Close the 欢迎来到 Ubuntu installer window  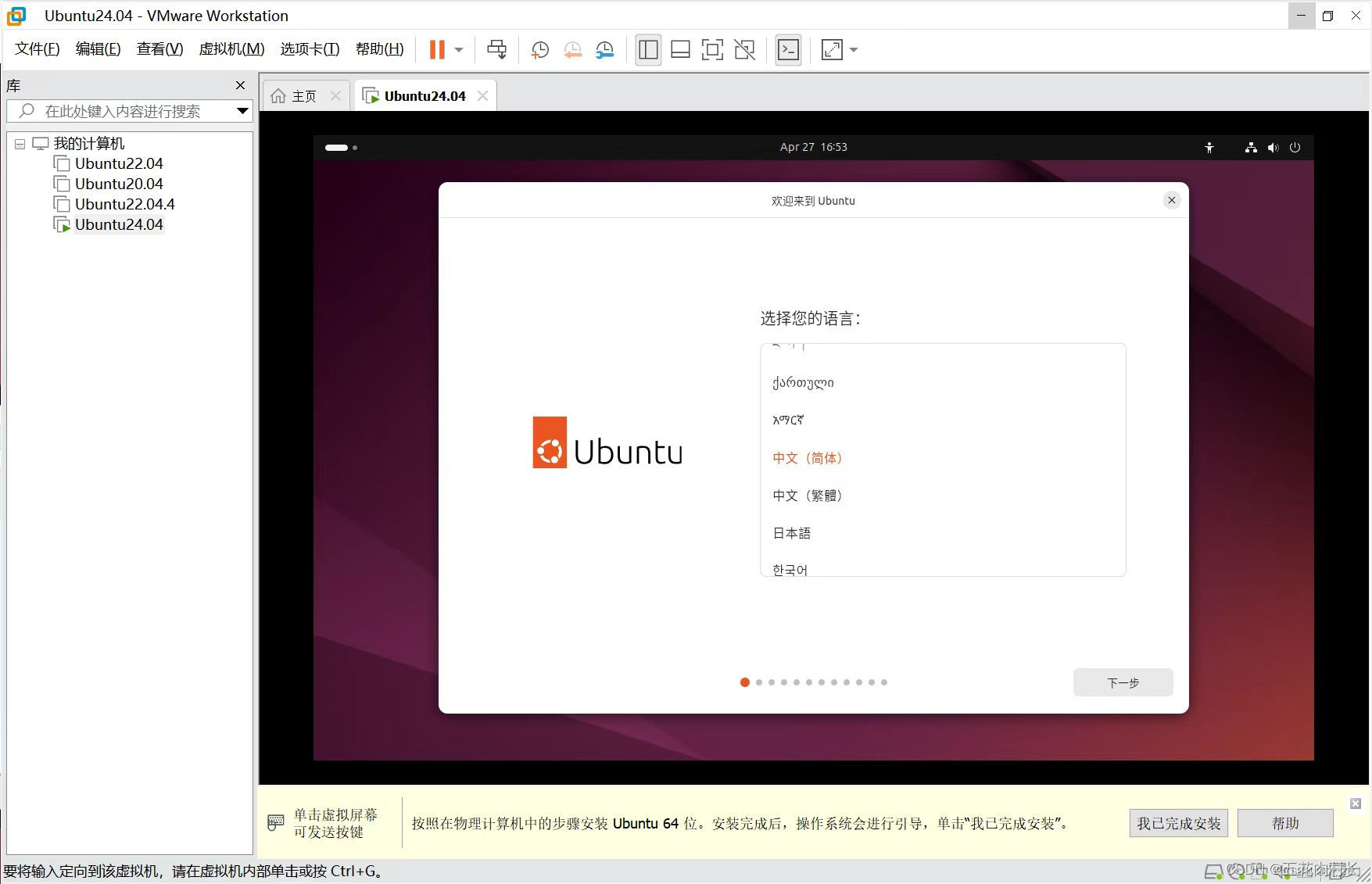click(x=1171, y=200)
